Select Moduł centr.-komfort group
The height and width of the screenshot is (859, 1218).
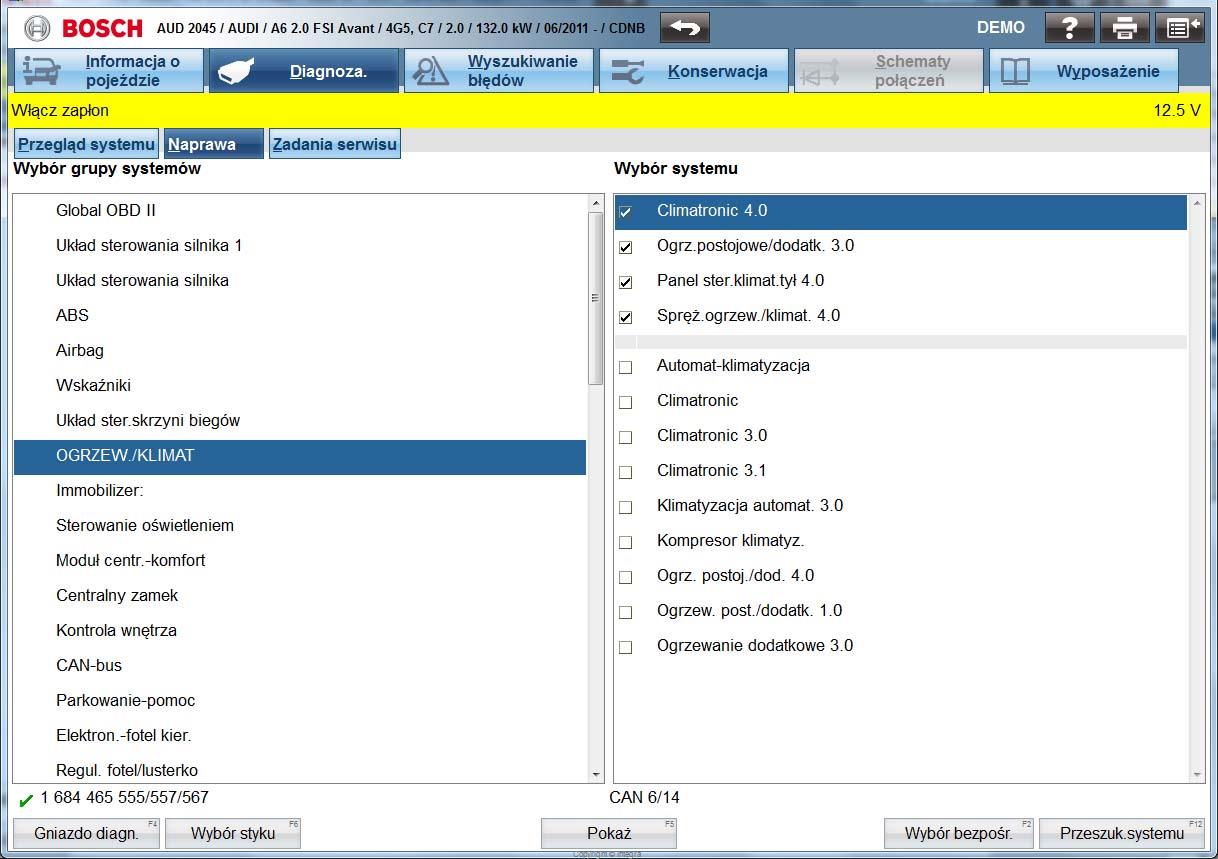click(x=300, y=560)
